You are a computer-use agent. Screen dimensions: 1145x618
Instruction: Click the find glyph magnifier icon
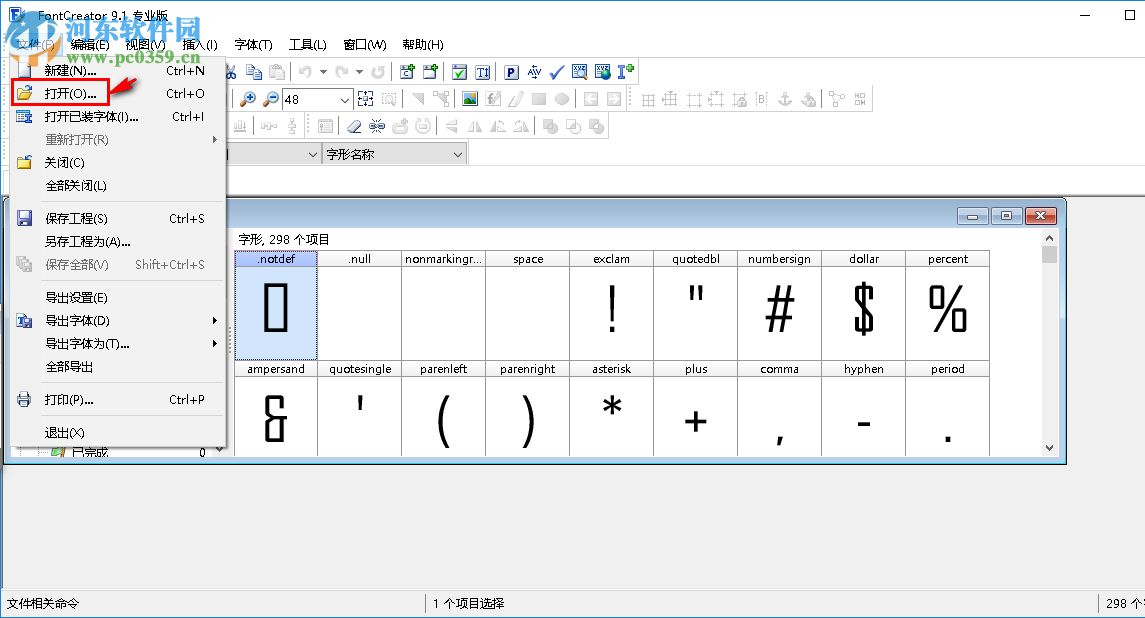[x=580, y=72]
